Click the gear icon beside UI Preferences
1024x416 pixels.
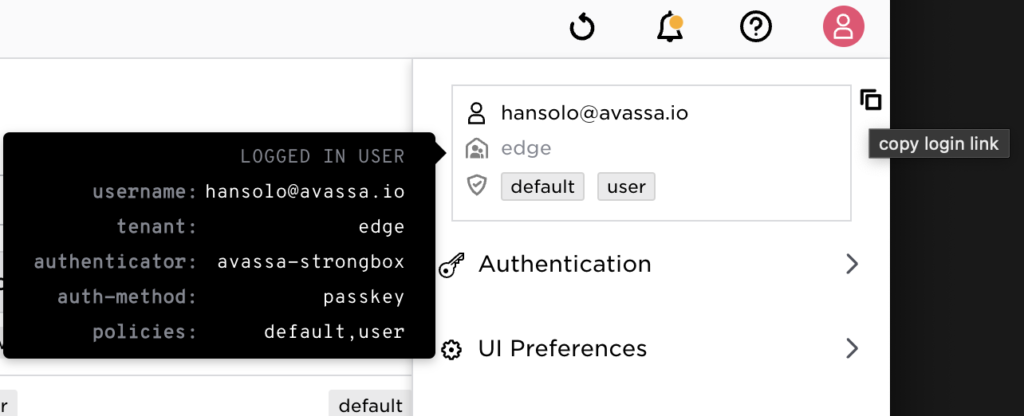point(451,349)
